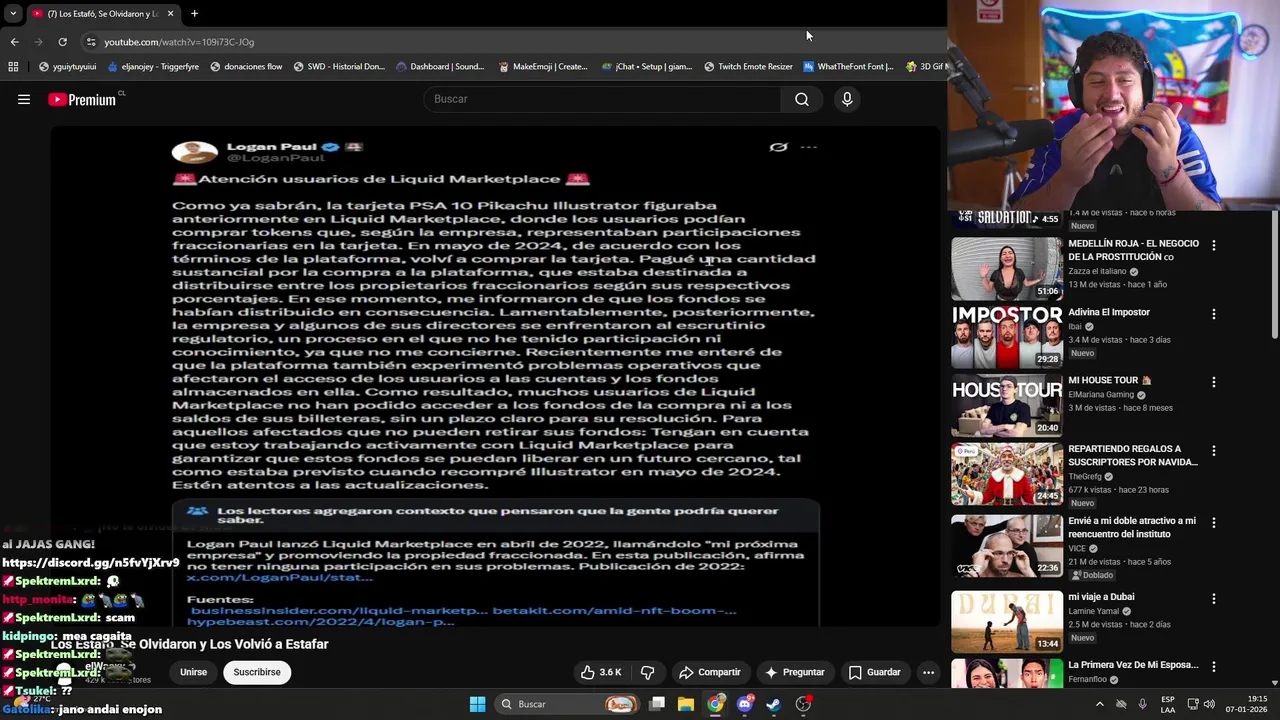
Task: Open the Chrome apps grid icon
Action: [x=13, y=67]
